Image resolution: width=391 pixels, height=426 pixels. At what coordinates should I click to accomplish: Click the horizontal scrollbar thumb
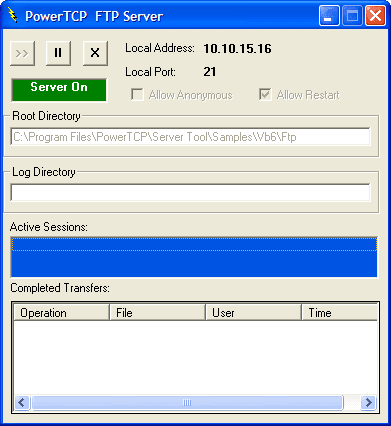[187, 403]
